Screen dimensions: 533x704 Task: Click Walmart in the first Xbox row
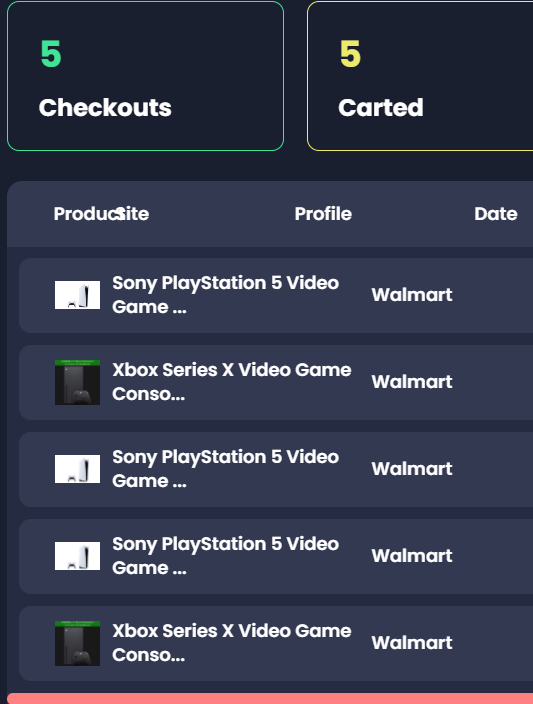[x=412, y=382]
